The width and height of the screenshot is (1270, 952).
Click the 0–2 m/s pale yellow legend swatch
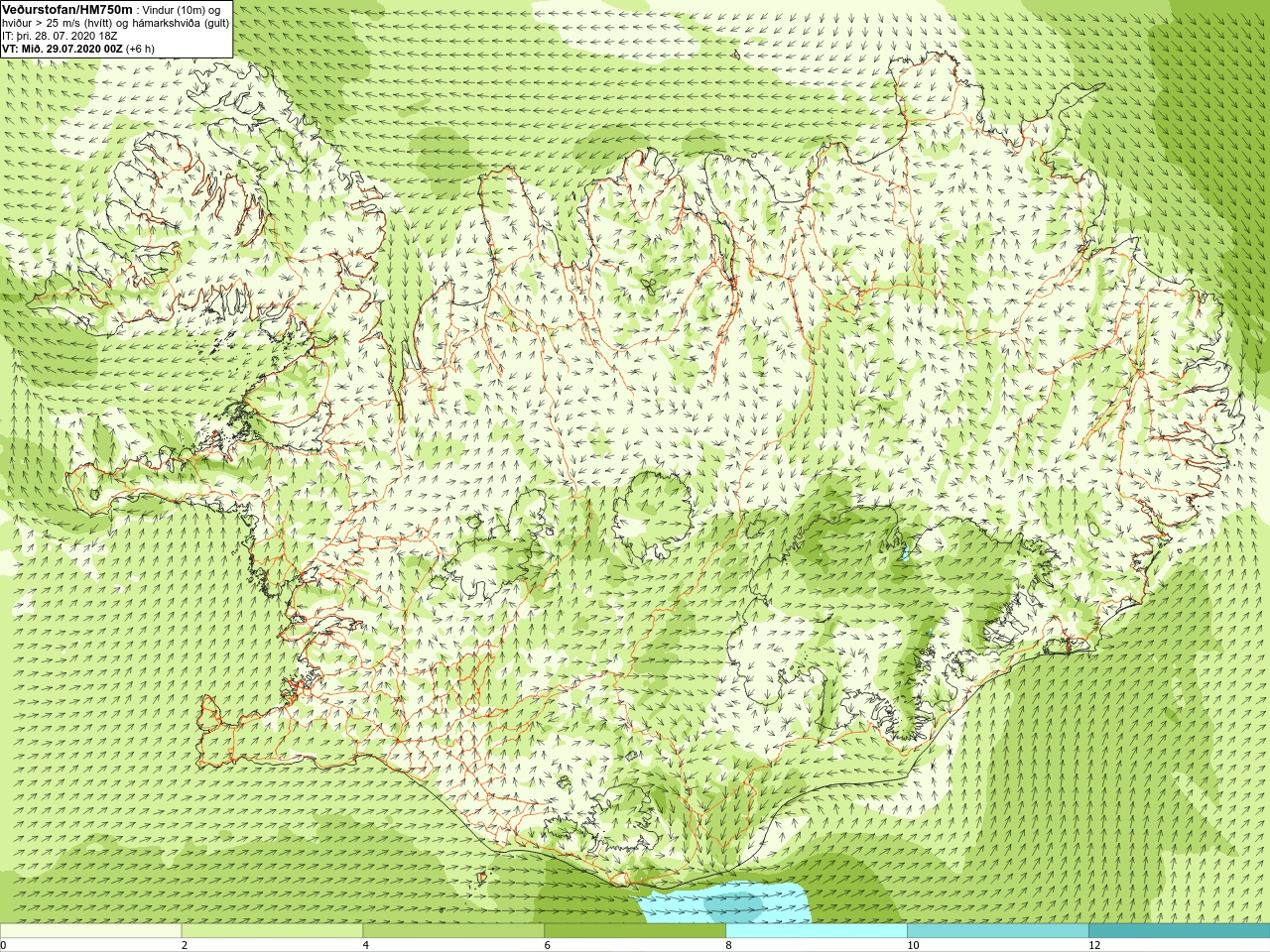[90, 931]
